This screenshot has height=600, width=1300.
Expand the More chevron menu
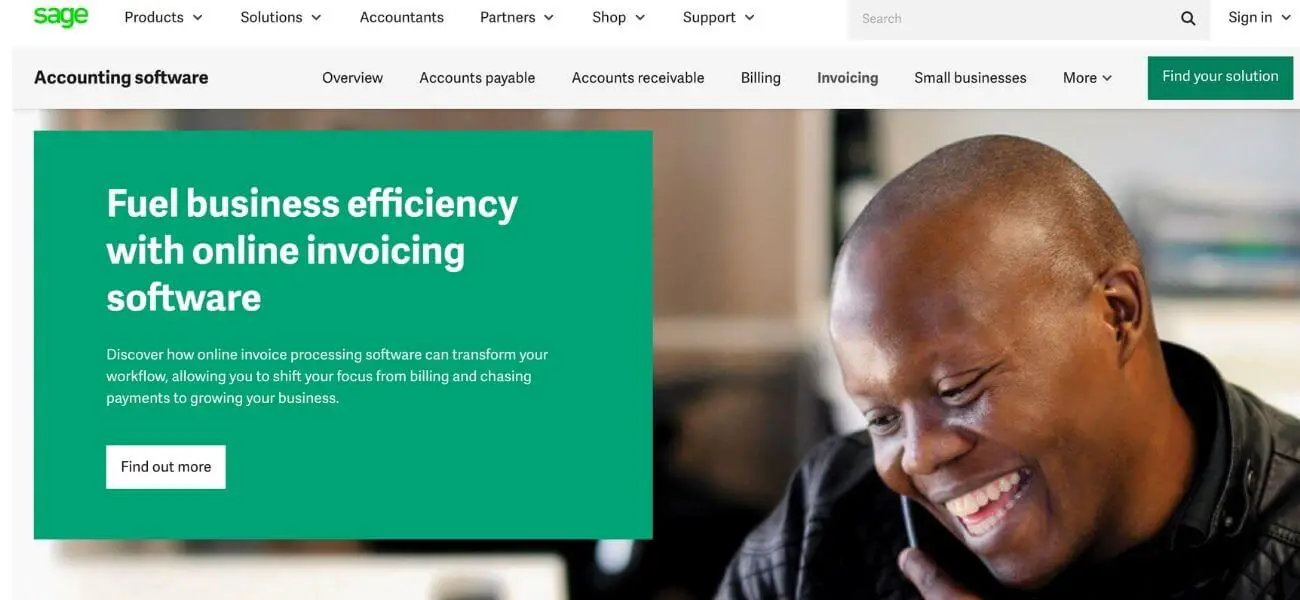click(1088, 78)
